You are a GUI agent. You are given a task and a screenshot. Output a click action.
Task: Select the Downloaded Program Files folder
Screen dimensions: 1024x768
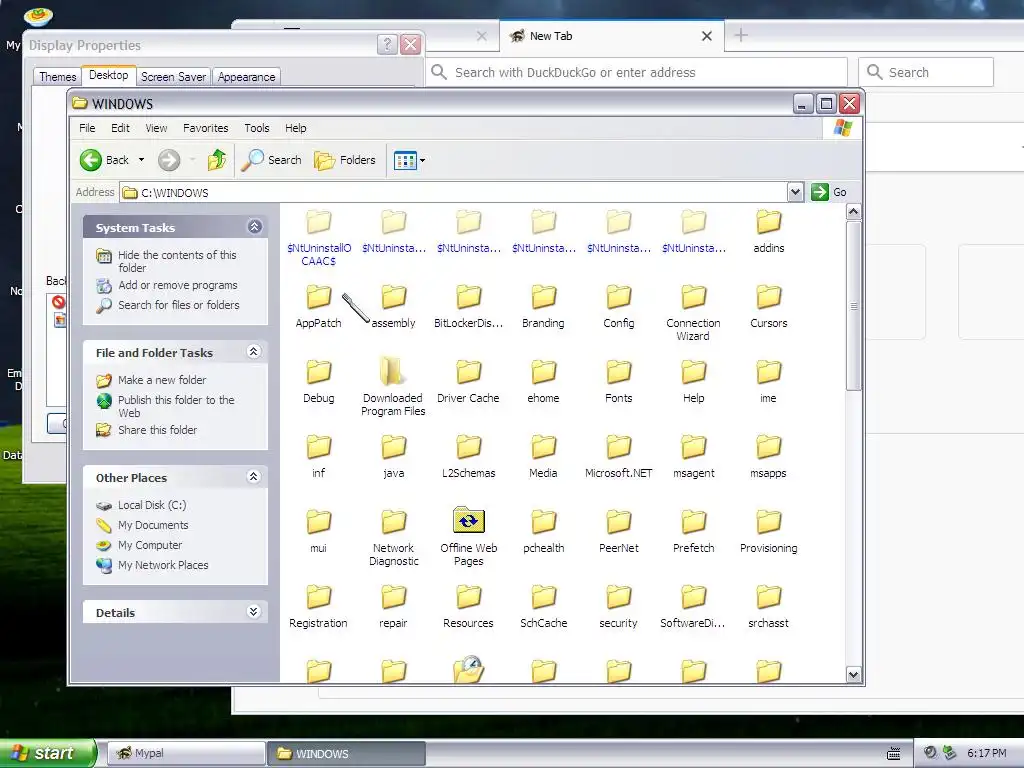click(x=393, y=387)
